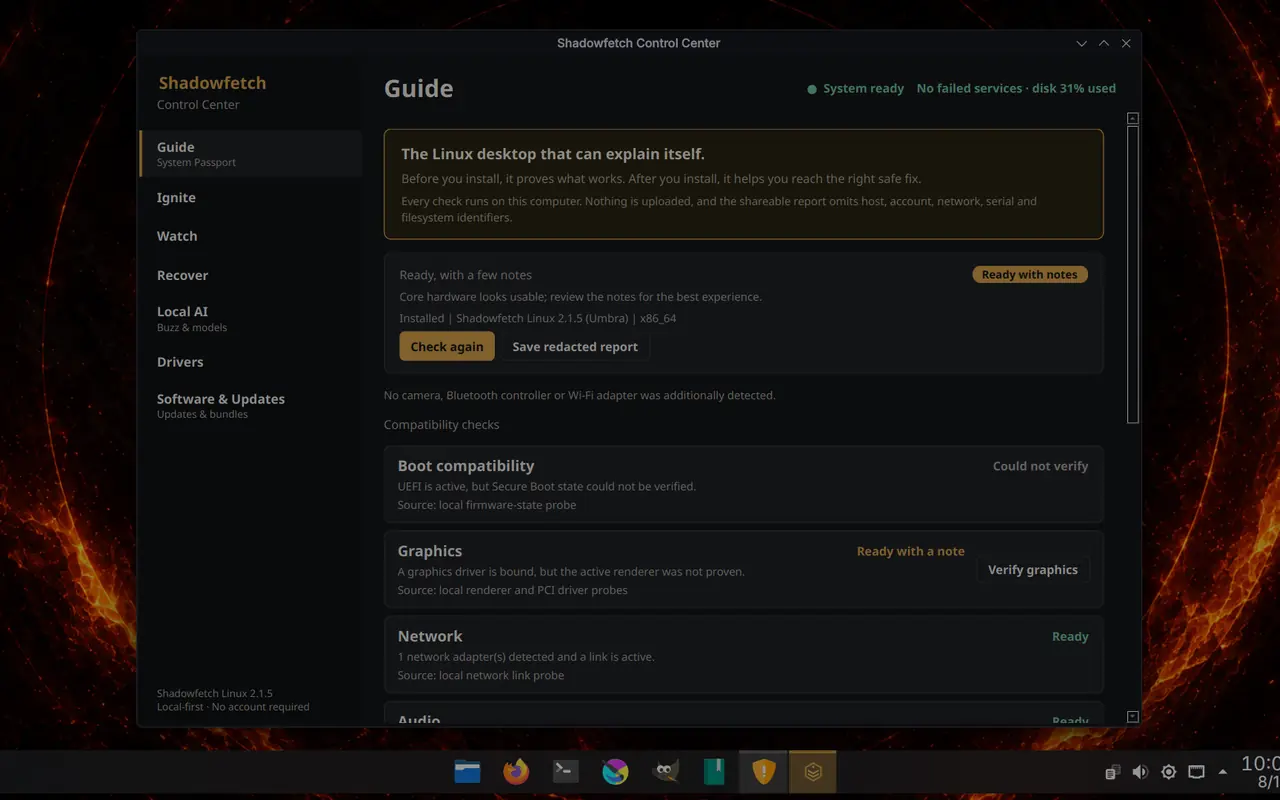
Task: Open the clipboard tray icon
Action: 1112,772
